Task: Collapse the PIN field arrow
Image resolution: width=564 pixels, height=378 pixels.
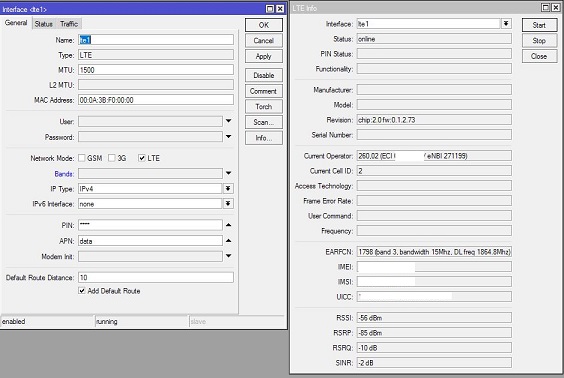Action: pyautogui.click(x=228, y=225)
